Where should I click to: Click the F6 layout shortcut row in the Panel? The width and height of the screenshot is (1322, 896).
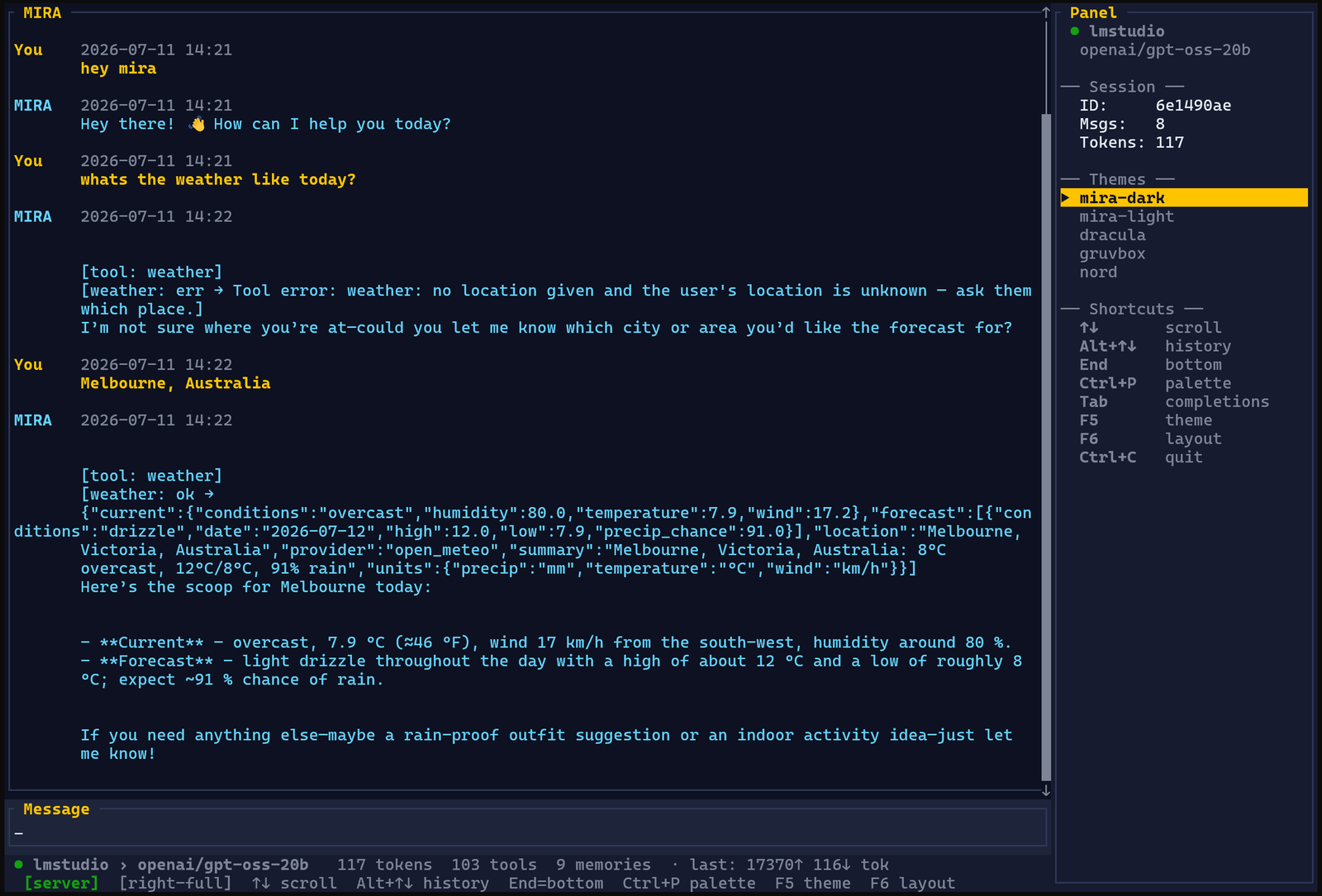[1150, 439]
